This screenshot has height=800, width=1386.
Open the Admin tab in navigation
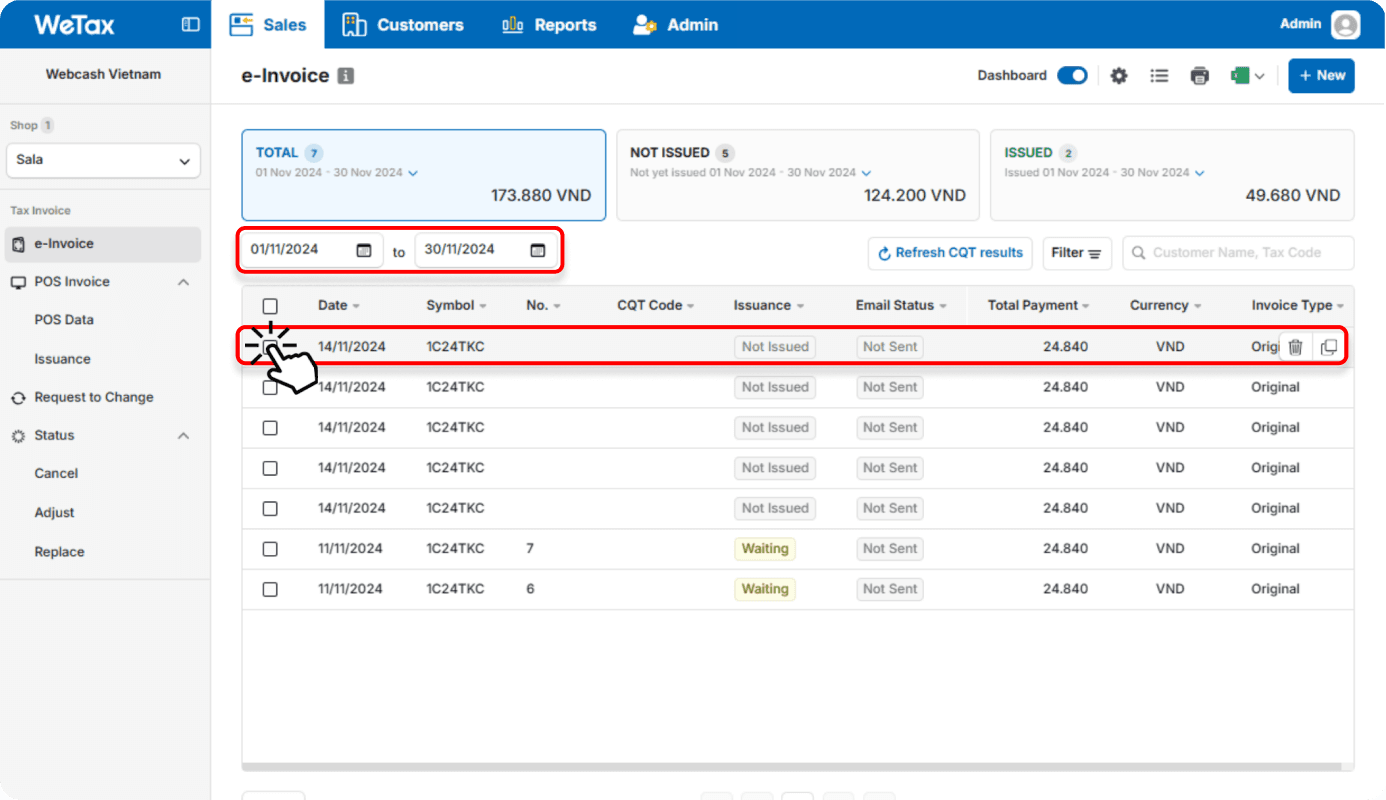(676, 25)
